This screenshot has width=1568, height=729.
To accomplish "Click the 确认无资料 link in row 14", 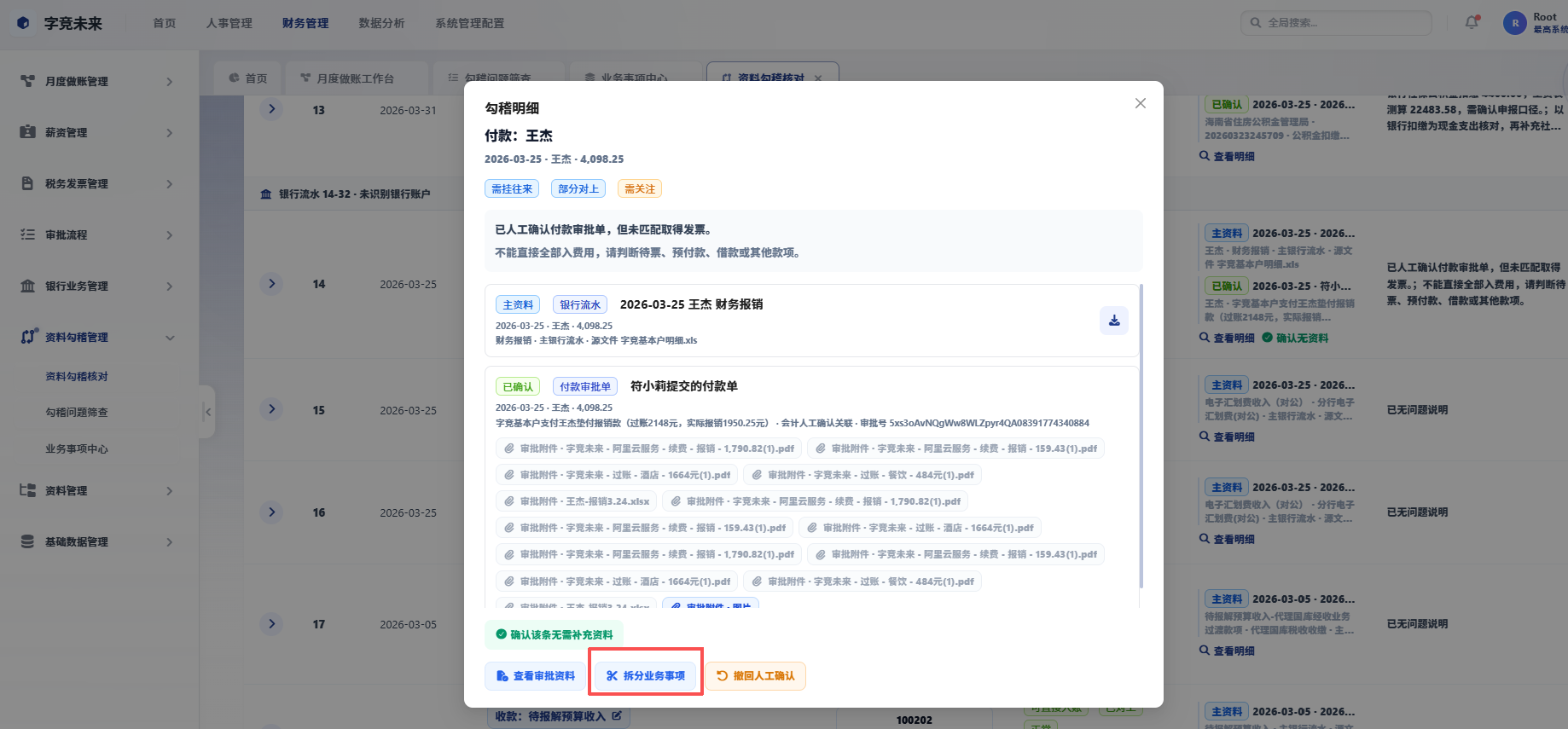I will point(1295,338).
